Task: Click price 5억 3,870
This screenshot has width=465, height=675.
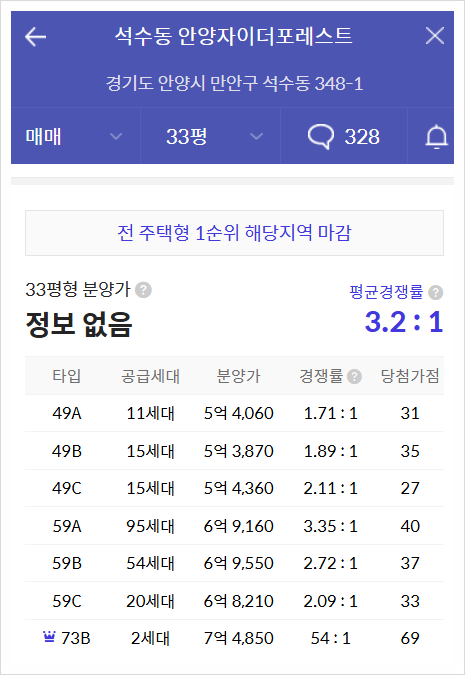Action: tap(239, 451)
